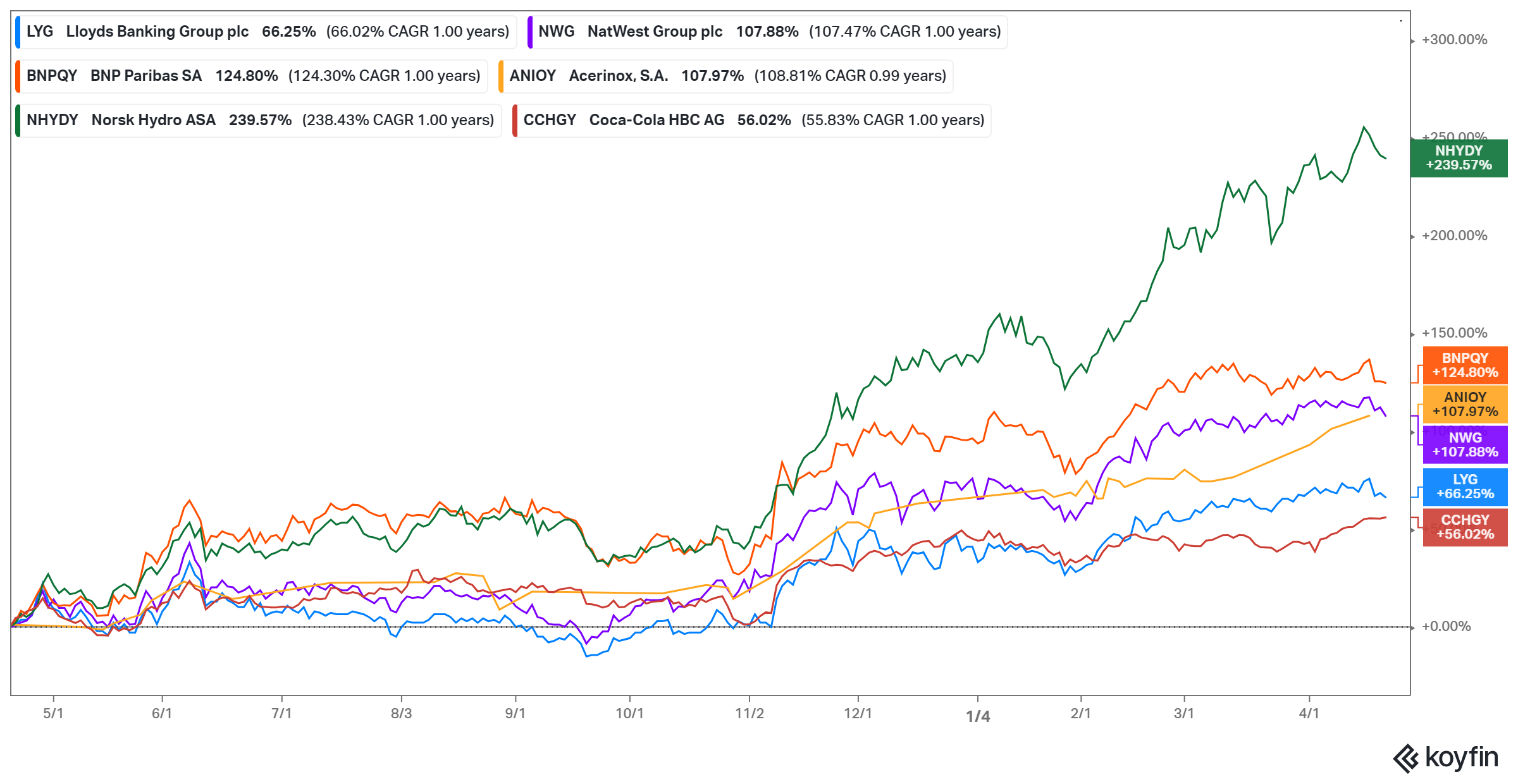This screenshot has height=784, width=1518.
Task: Click the +150.00% y-axis label
Action: pyautogui.click(x=1454, y=333)
